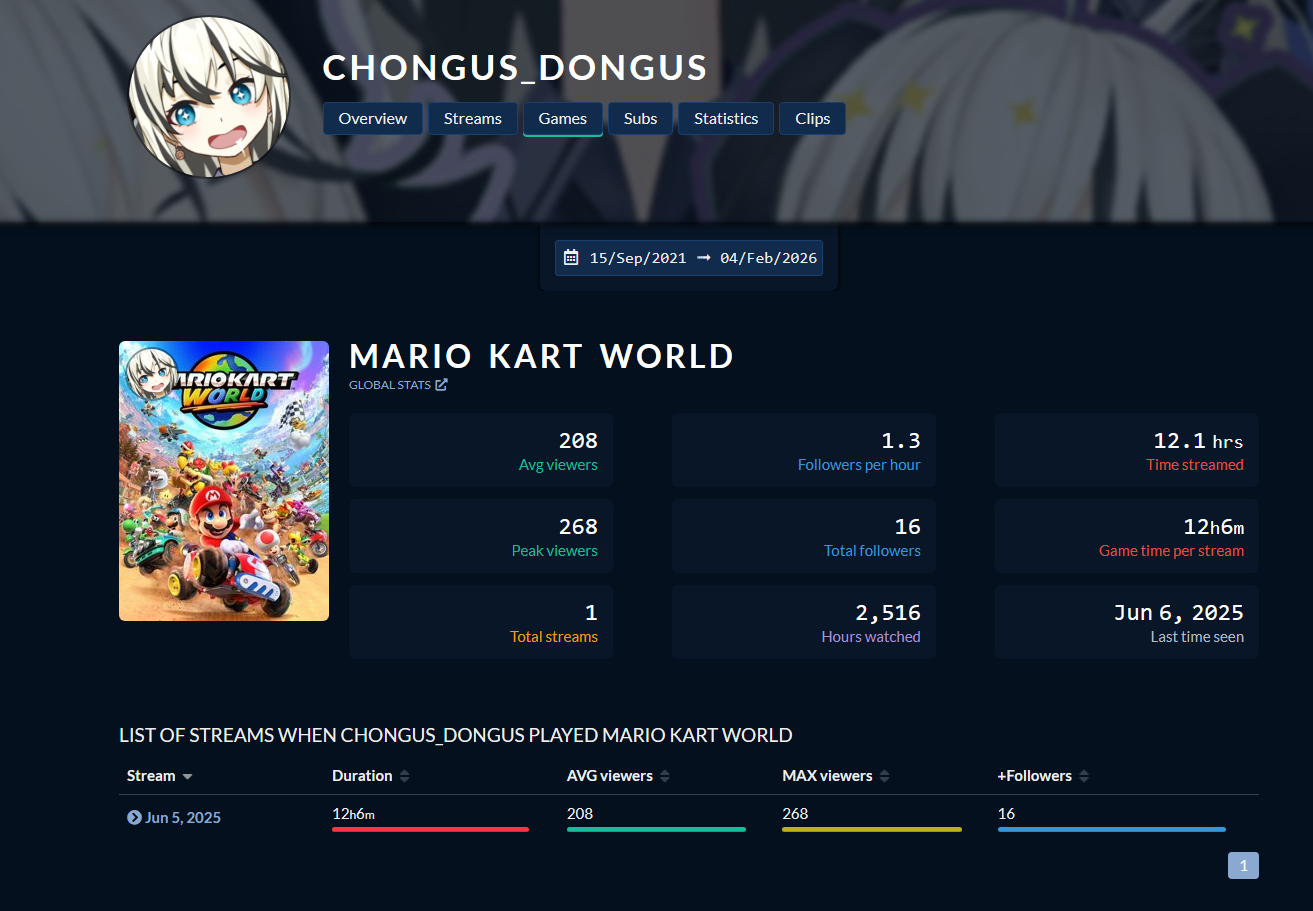Screen dimensions: 1313x911
Task: Switch to the Streams tab
Action: [x=473, y=118]
